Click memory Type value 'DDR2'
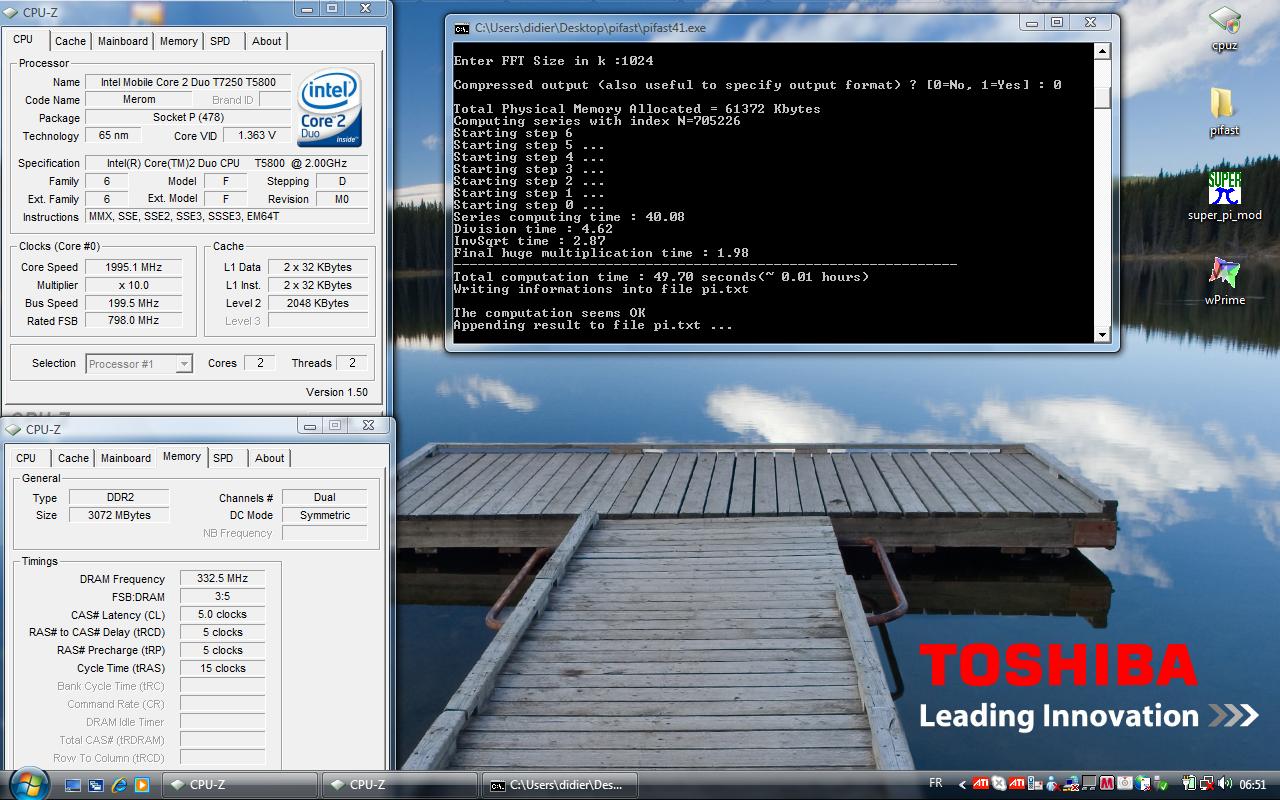 pos(120,497)
